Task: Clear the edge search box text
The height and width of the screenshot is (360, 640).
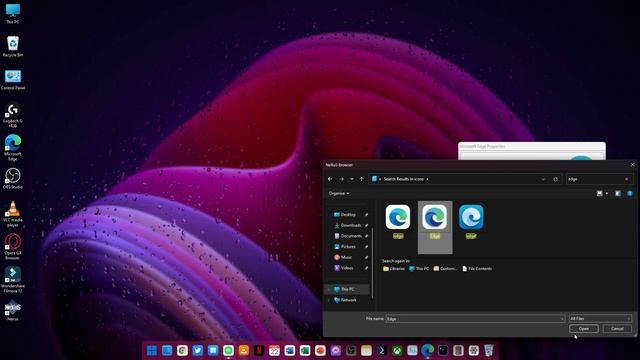Action: [x=627, y=179]
